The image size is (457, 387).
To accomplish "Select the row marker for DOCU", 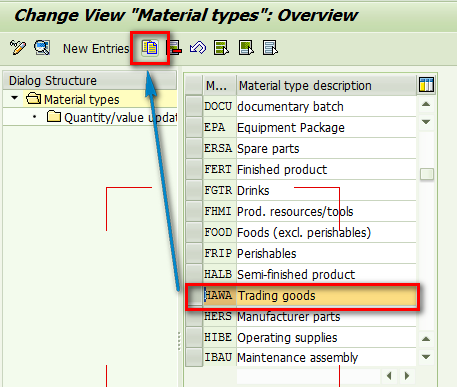I will click(x=194, y=106).
